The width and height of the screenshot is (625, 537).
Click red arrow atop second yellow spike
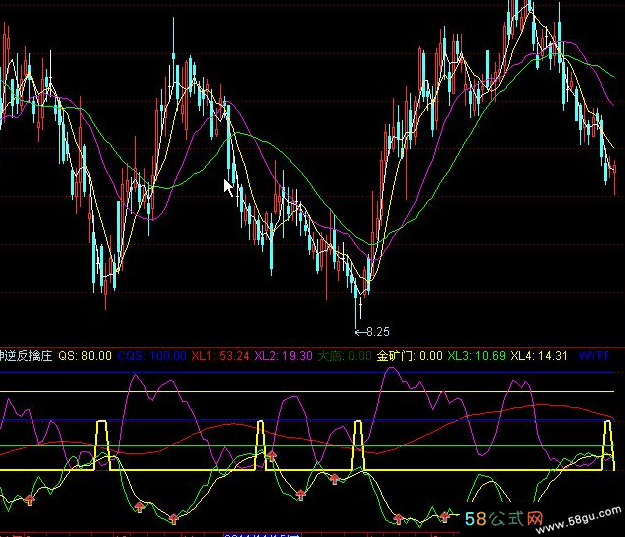click(270, 457)
